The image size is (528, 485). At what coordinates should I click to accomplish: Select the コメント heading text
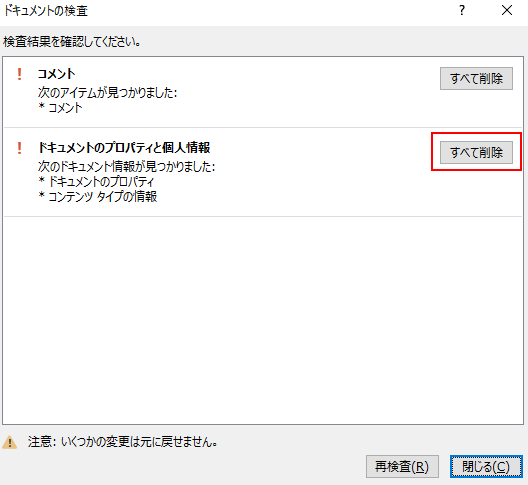(x=56, y=74)
